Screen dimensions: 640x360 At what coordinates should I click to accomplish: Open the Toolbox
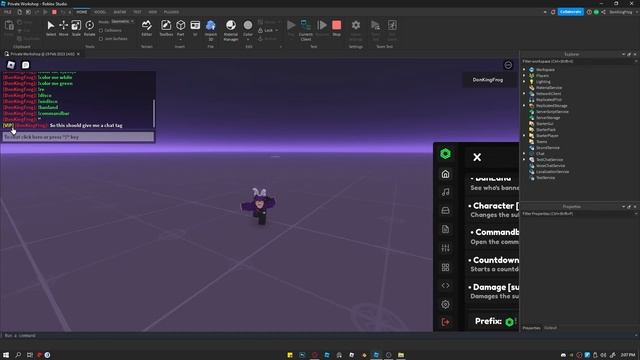click(166, 28)
